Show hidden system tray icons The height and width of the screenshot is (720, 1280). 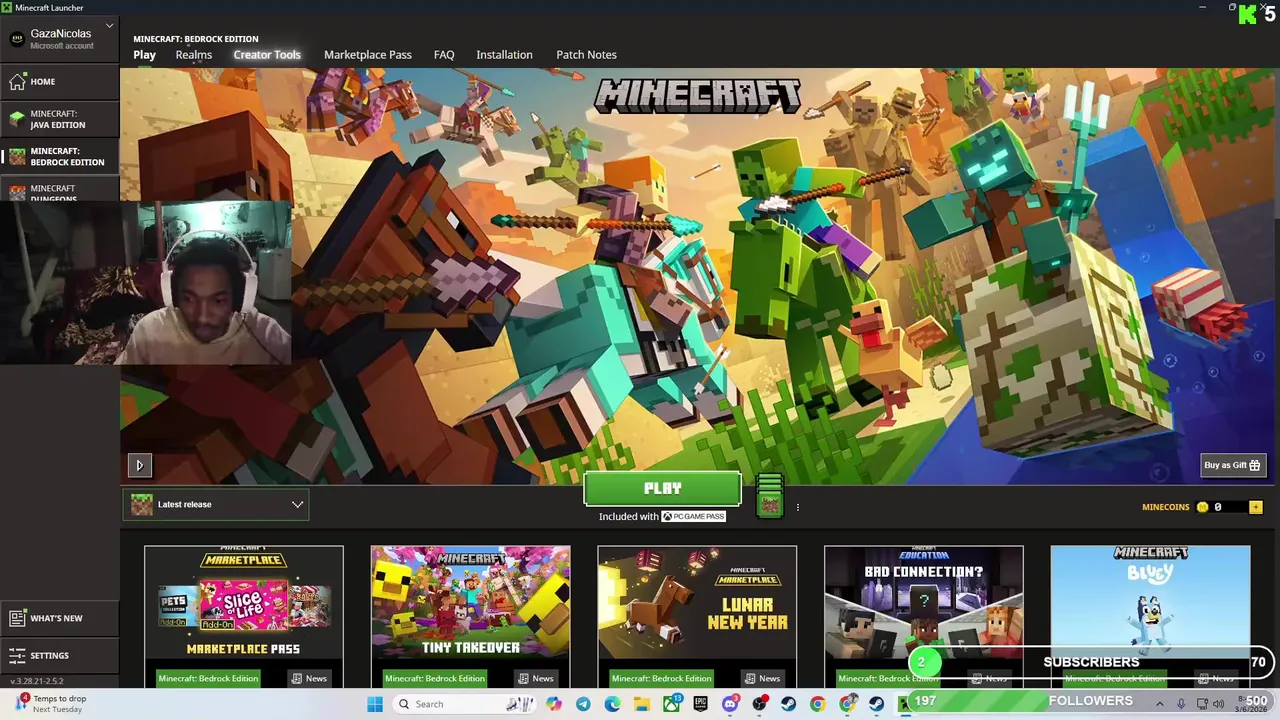[1160, 704]
